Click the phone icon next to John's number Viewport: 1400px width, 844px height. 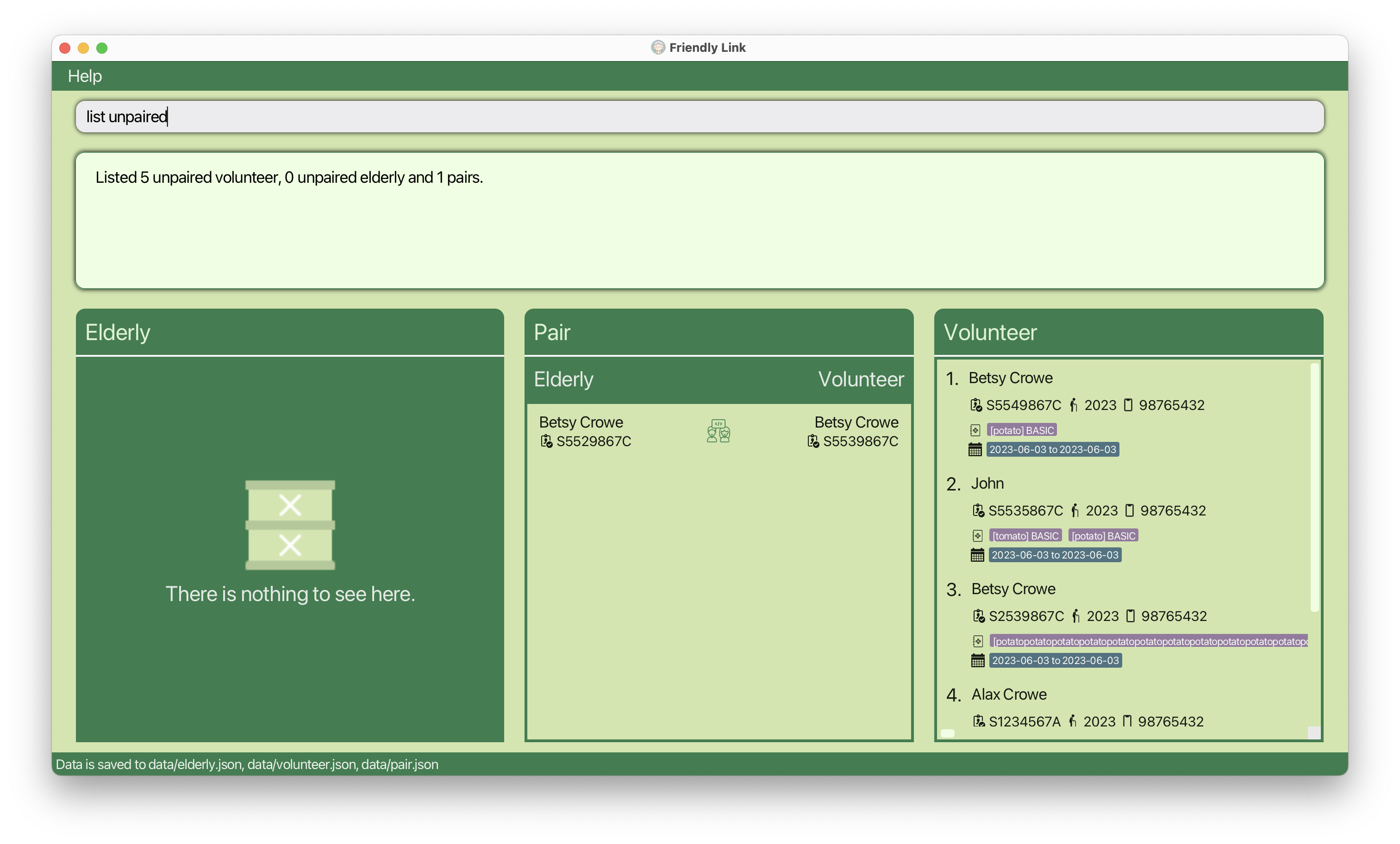[x=1130, y=510]
